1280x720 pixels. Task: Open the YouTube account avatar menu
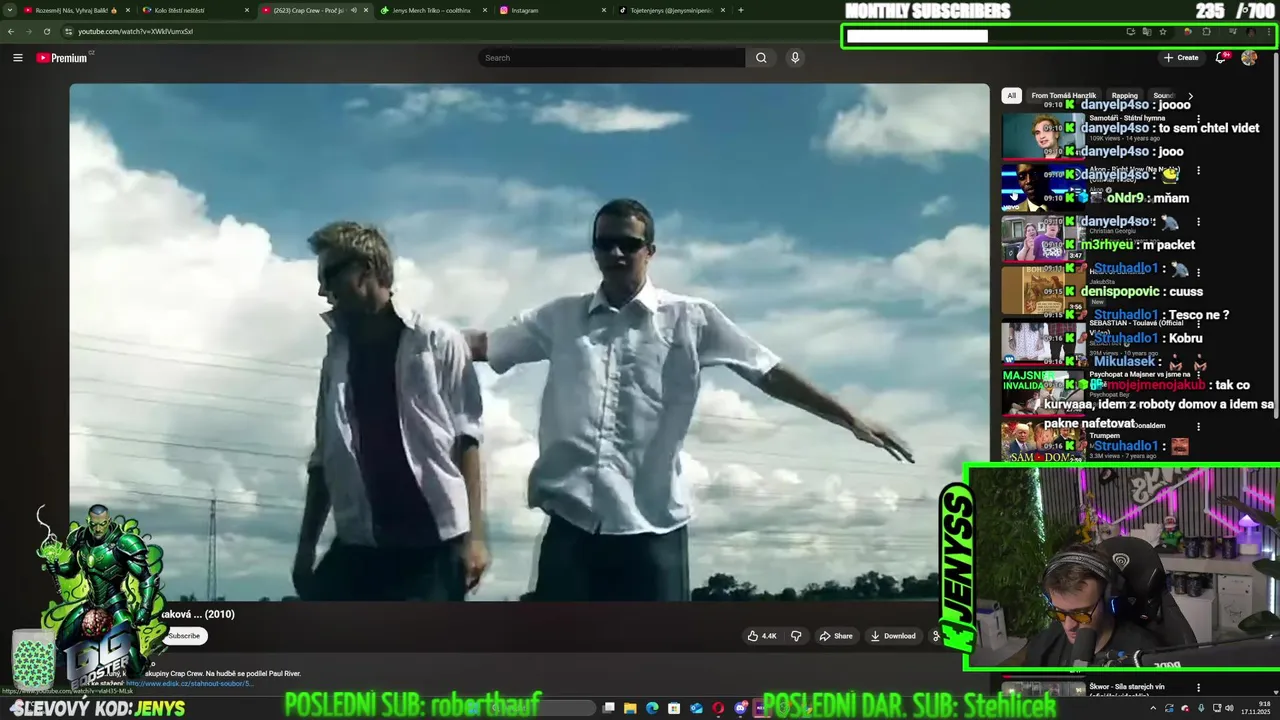tap(1249, 58)
